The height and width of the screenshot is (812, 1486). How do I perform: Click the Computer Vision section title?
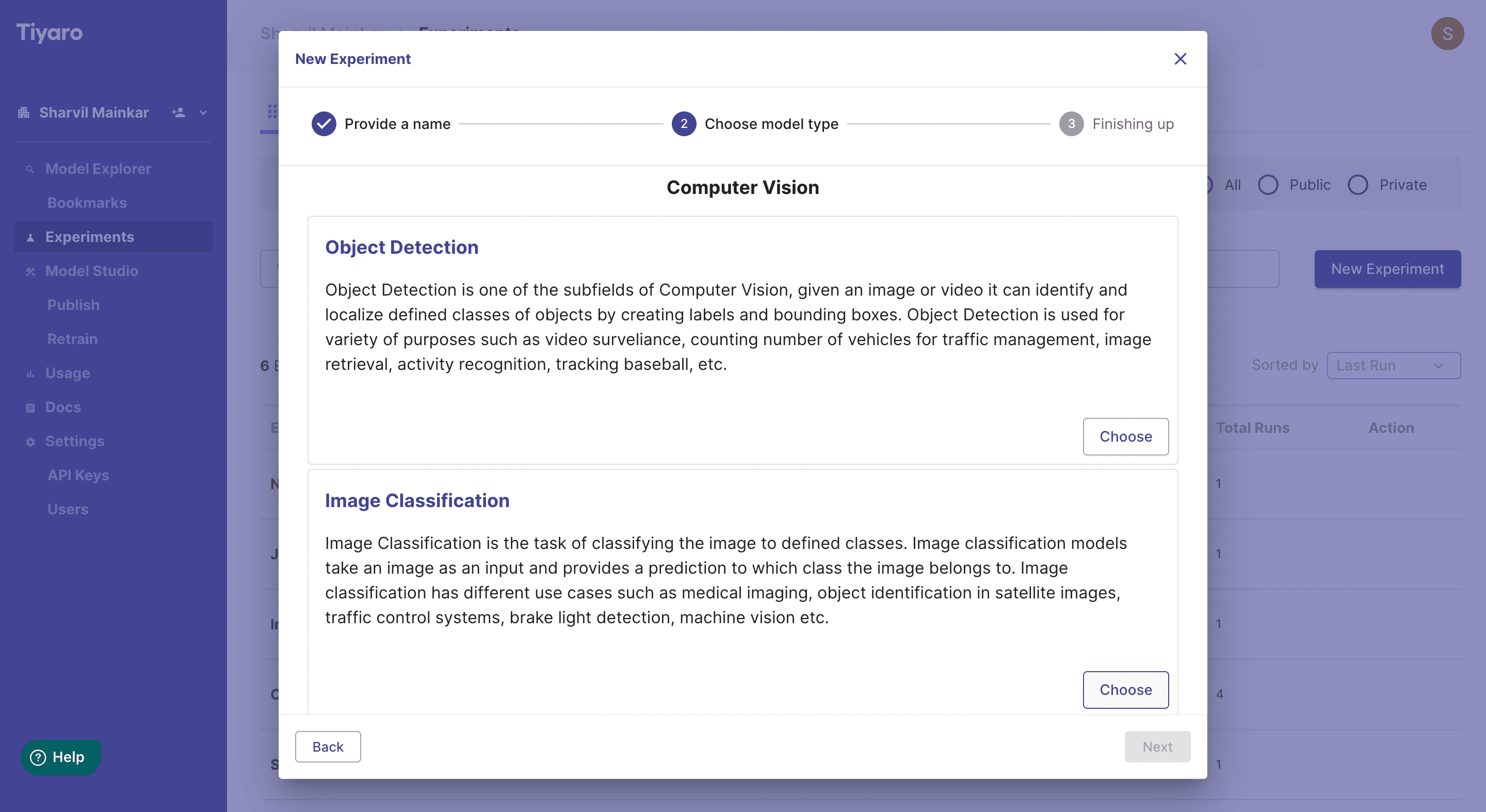[742, 187]
